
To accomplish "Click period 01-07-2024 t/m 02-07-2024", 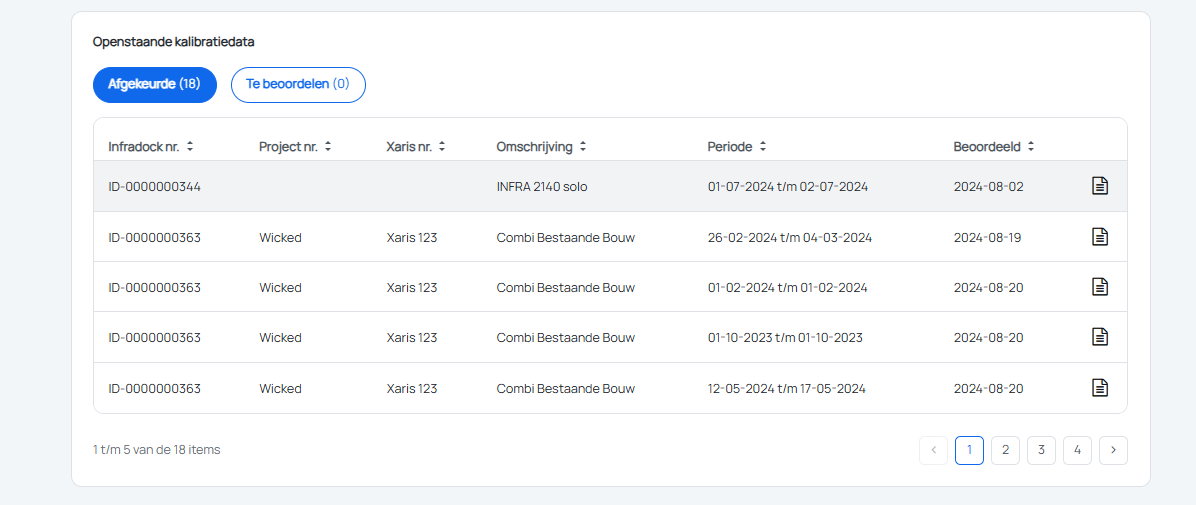I will [788, 186].
